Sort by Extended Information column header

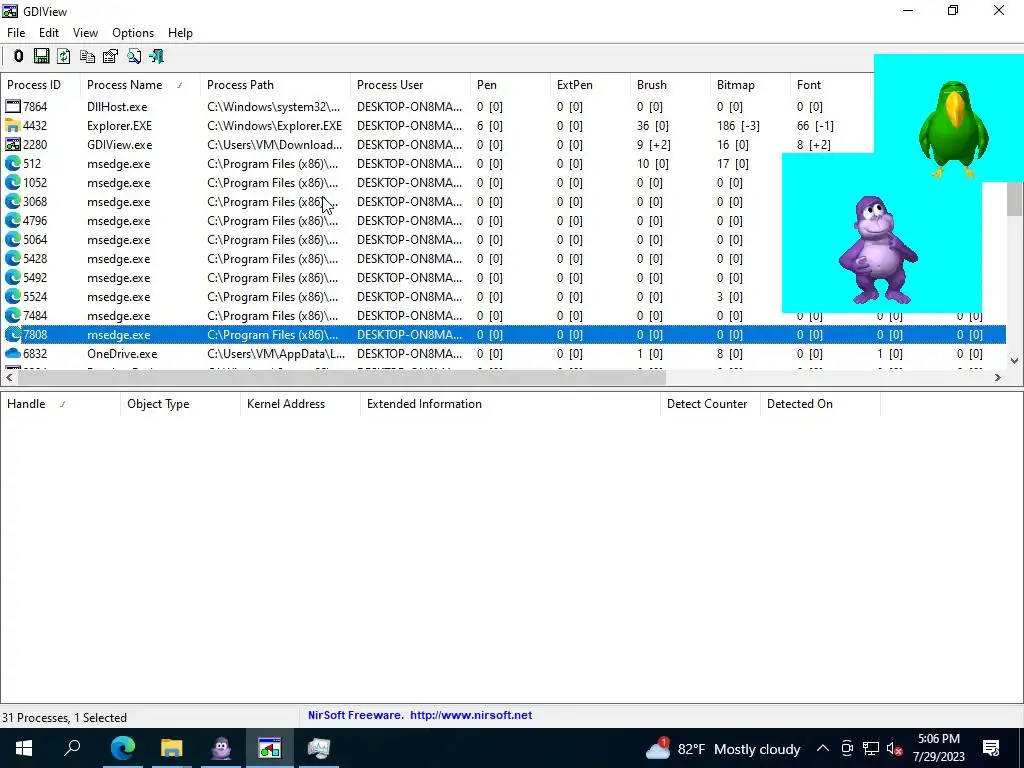pyautogui.click(x=510, y=404)
